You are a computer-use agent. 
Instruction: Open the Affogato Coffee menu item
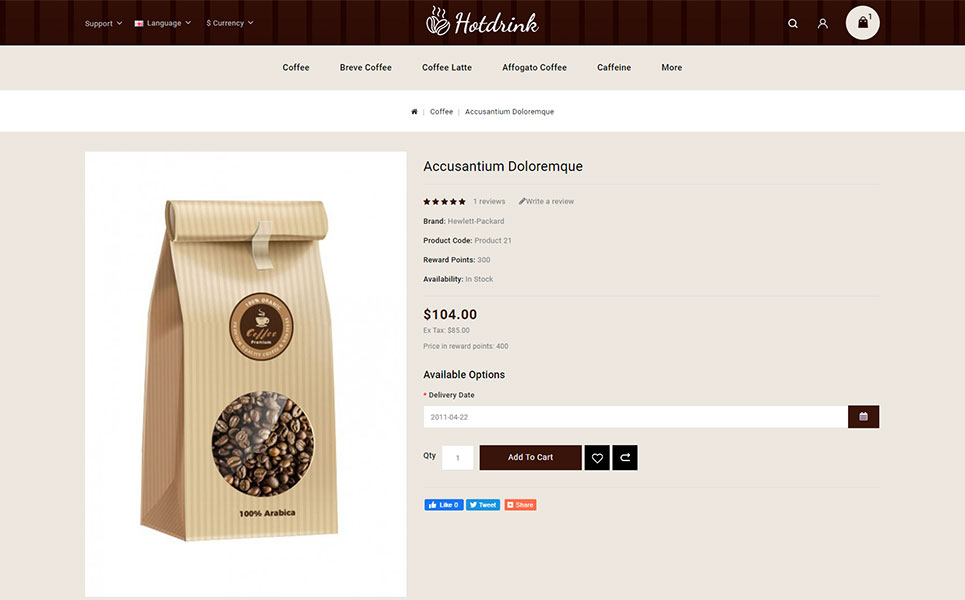pos(534,68)
